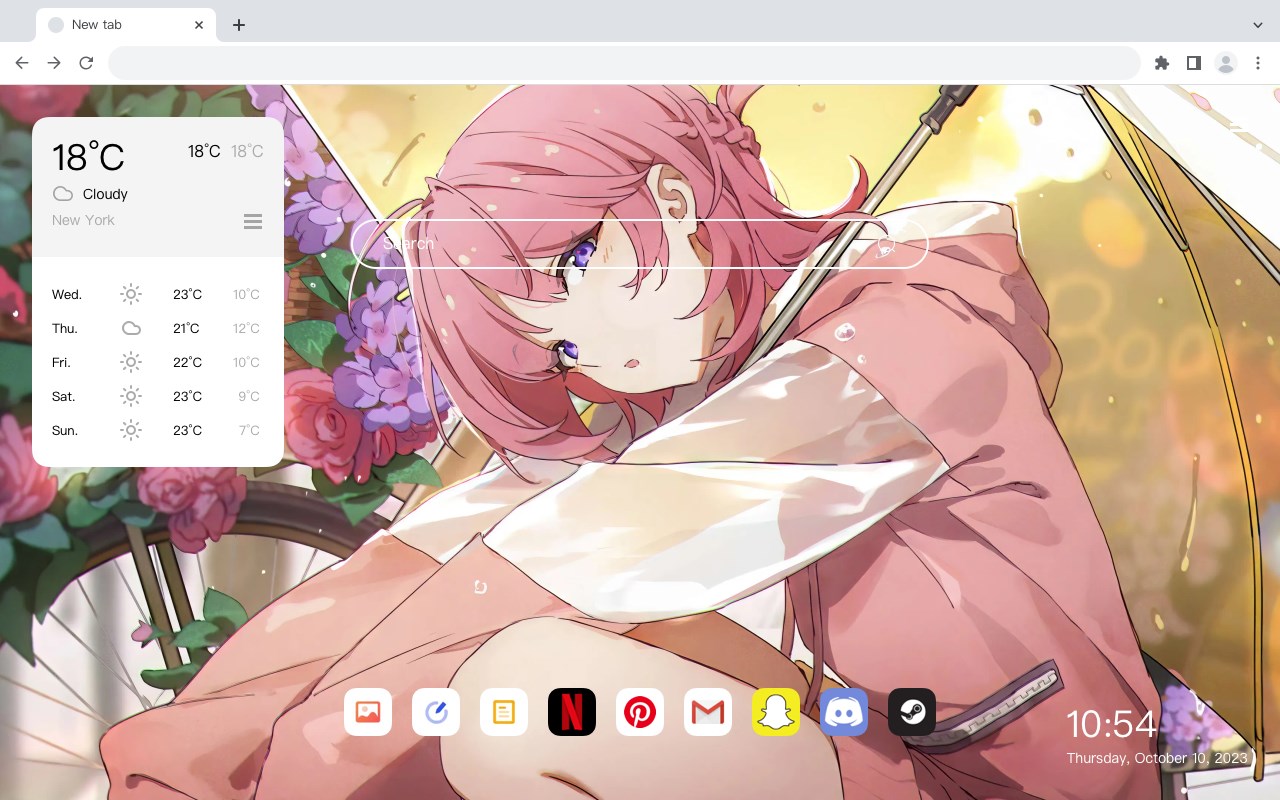Launch the Pinterest shortcut
This screenshot has height=800, width=1280.
tap(640, 712)
